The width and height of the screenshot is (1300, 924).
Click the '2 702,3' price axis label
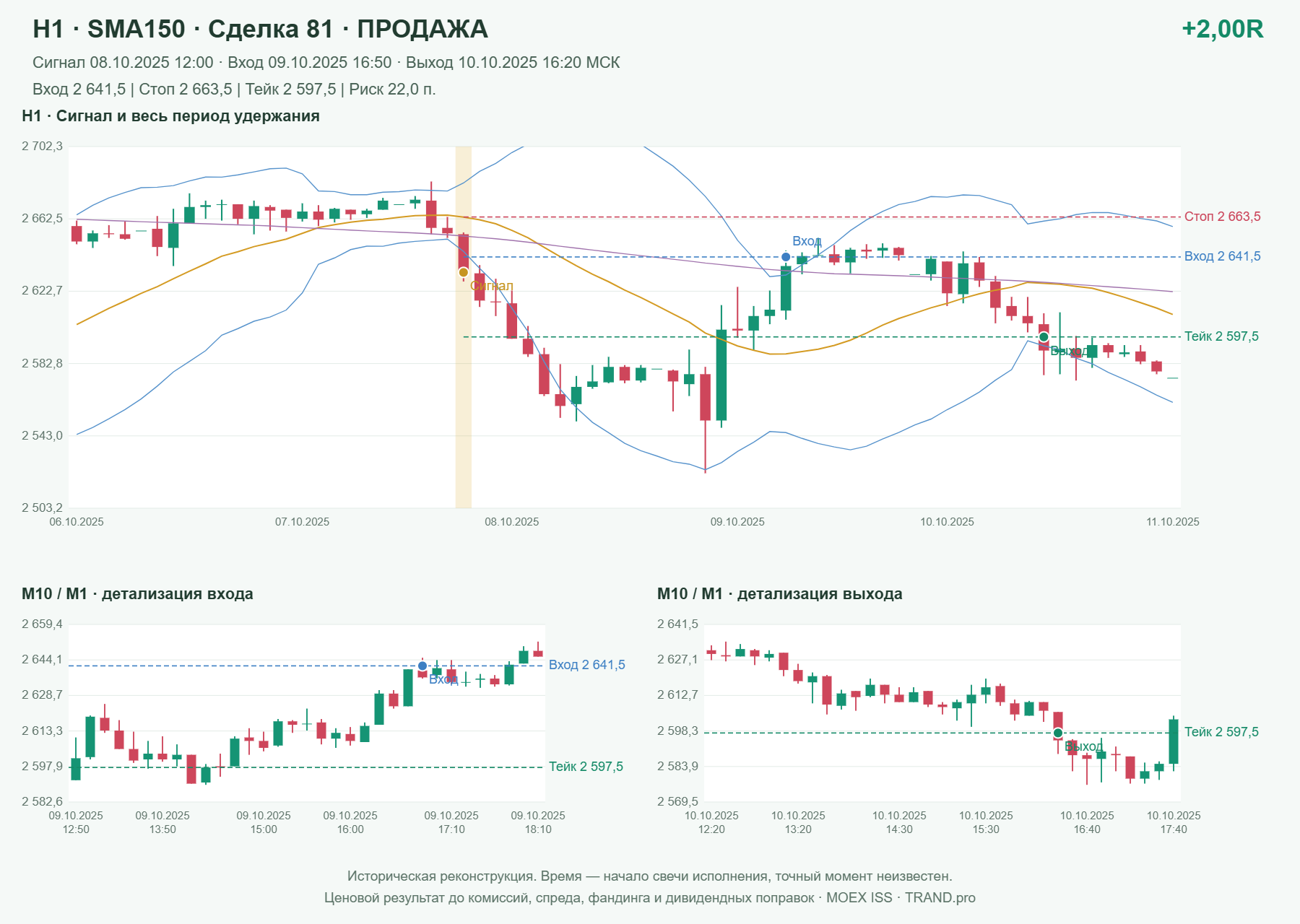[43, 147]
